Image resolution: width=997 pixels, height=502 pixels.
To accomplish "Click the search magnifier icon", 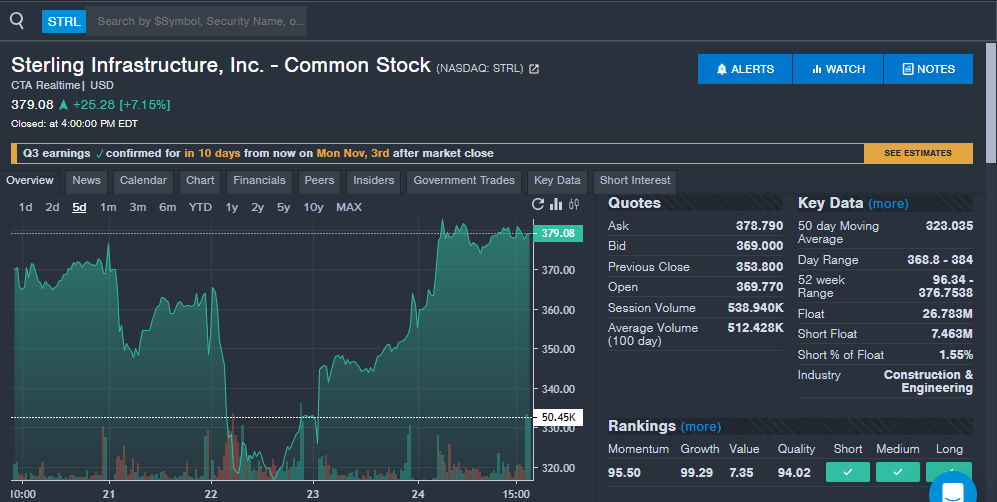I will 16,20.
